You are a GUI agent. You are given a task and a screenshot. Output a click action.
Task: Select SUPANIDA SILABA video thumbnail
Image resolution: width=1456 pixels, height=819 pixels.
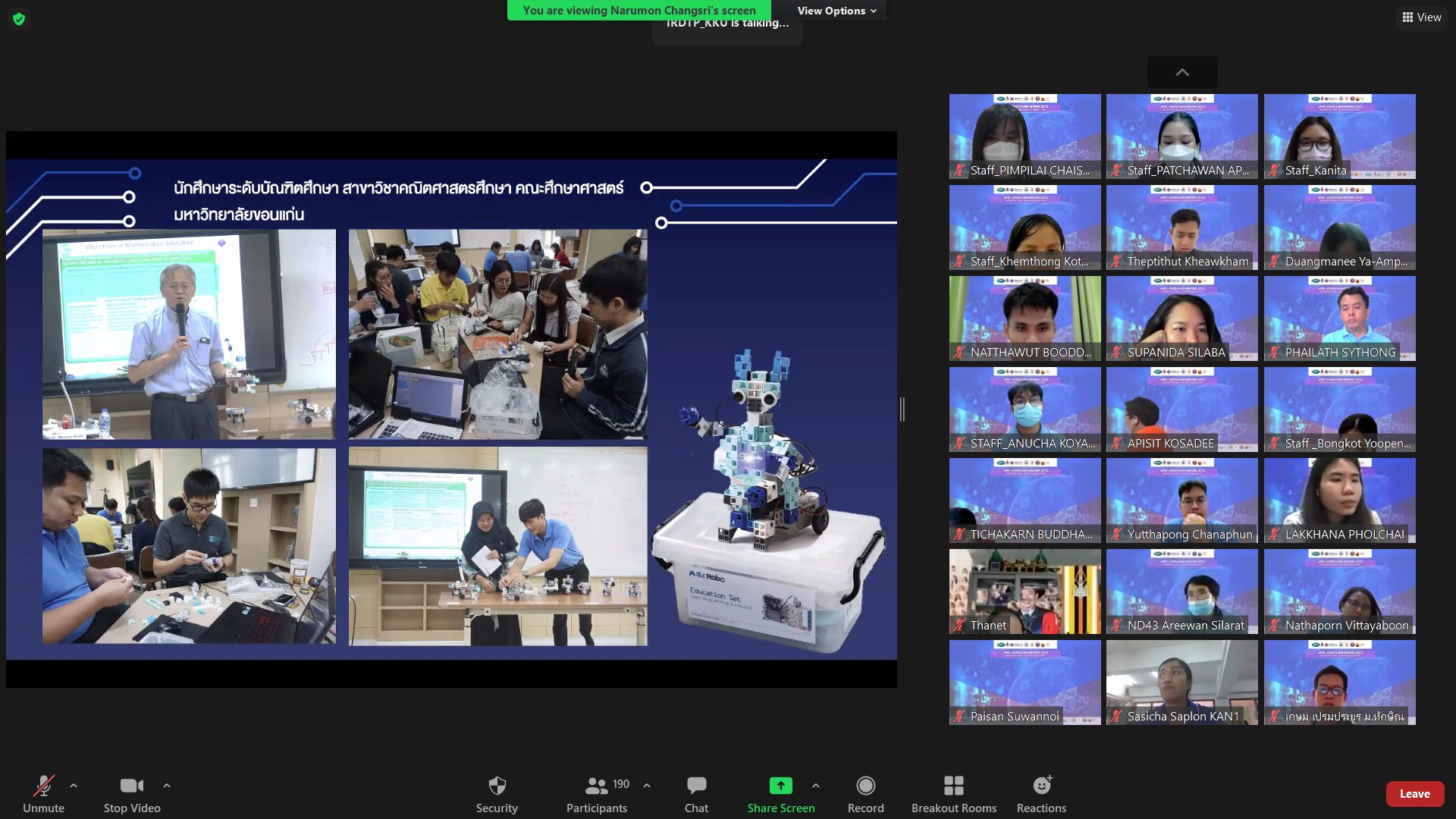[x=1181, y=318]
